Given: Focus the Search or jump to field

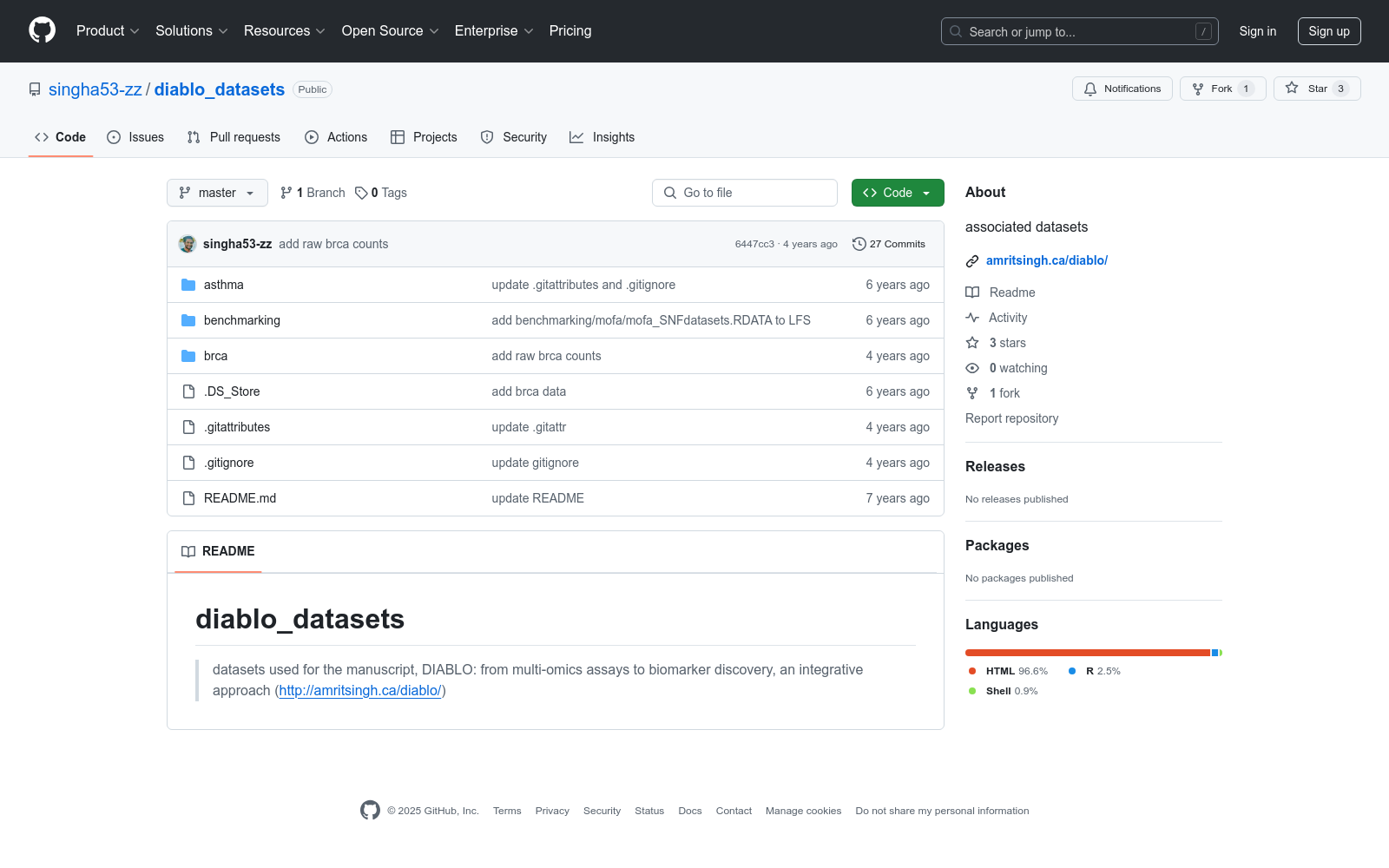Looking at the screenshot, I should point(1080,31).
